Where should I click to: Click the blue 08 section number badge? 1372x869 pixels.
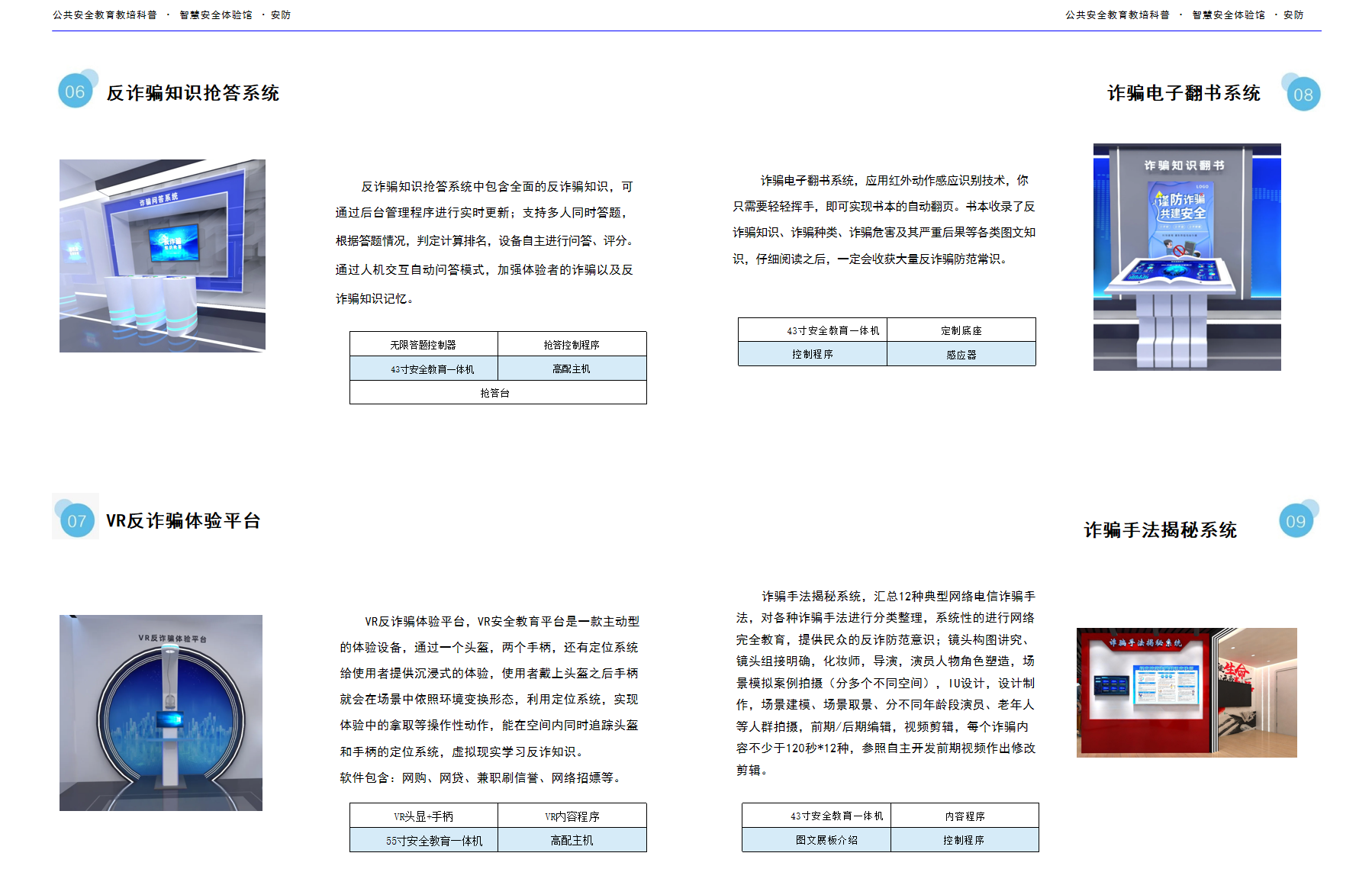tap(1303, 95)
